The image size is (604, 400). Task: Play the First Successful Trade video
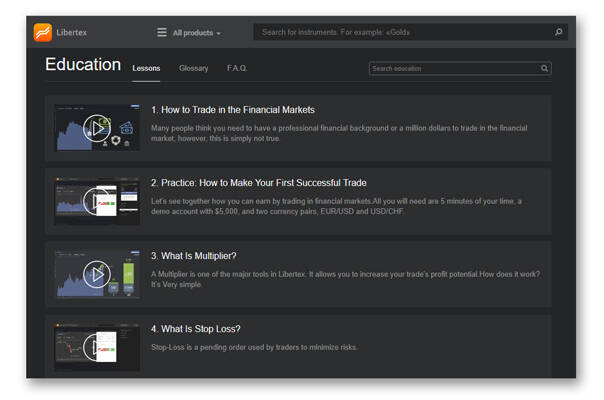point(97,201)
